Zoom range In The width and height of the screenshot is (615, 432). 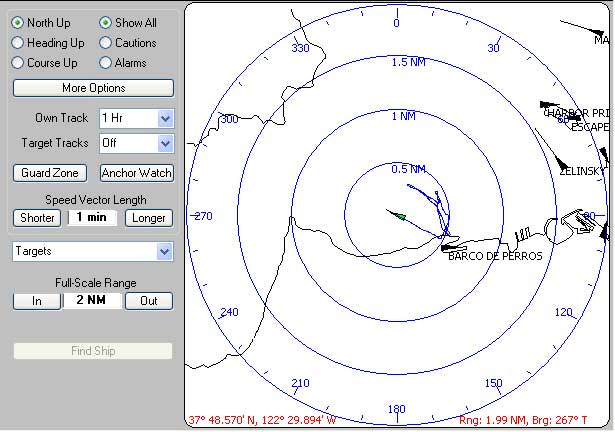point(36,301)
